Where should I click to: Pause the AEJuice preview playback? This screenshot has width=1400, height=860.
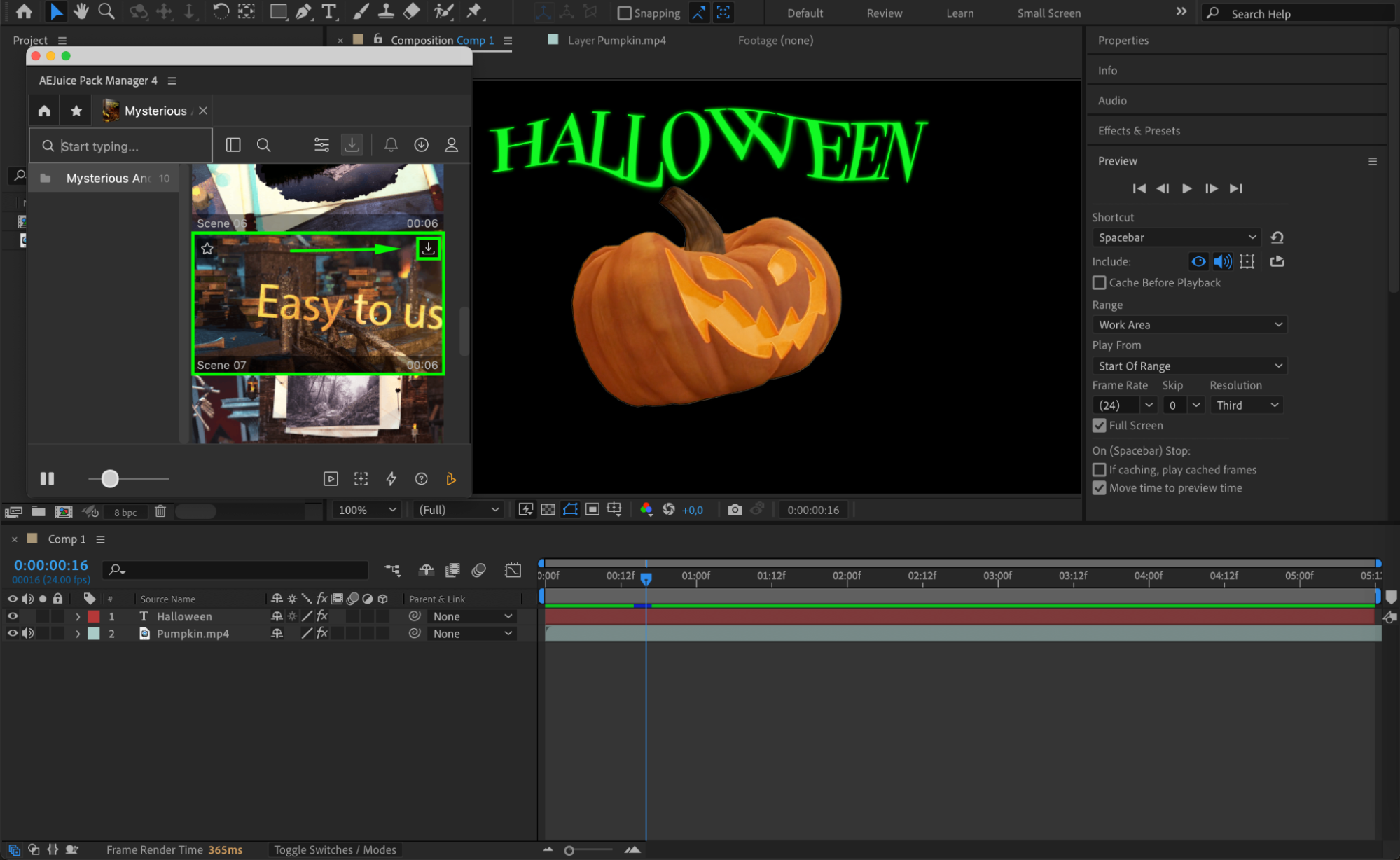(47, 479)
